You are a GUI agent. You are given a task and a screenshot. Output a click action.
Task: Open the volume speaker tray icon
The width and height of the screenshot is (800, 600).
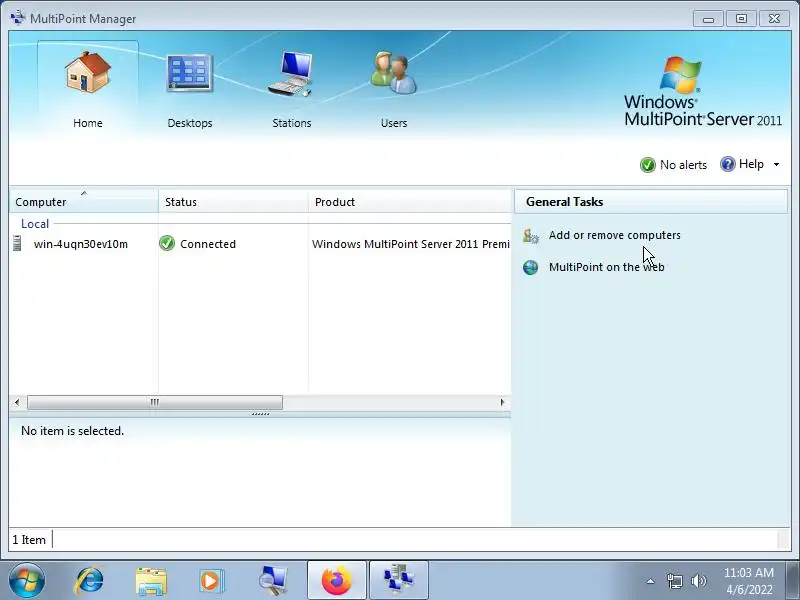coord(698,581)
